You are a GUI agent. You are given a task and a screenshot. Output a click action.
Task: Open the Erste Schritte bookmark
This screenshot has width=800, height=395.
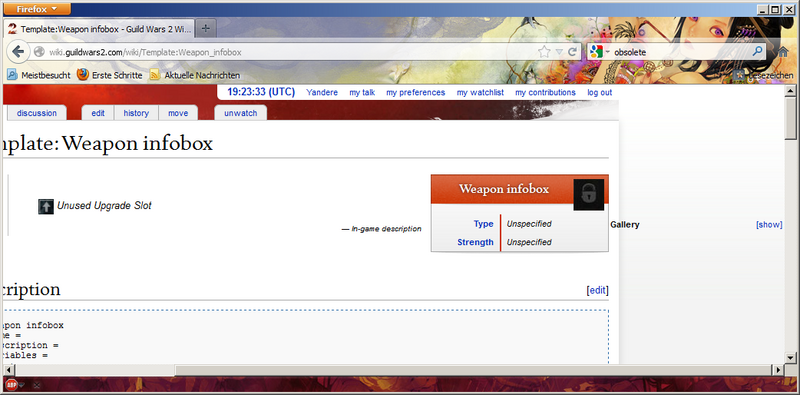110,76
